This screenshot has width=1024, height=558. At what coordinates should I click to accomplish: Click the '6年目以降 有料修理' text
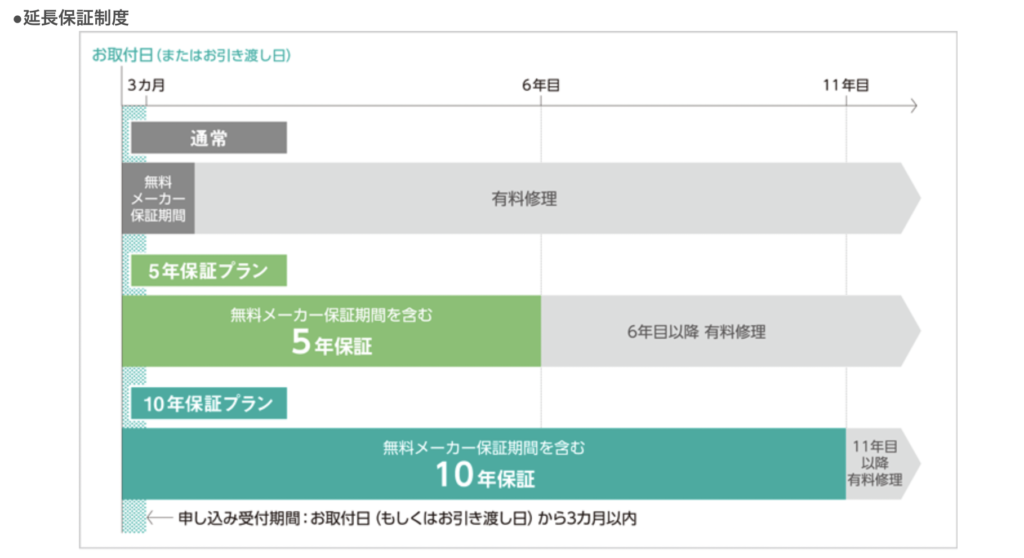point(696,332)
